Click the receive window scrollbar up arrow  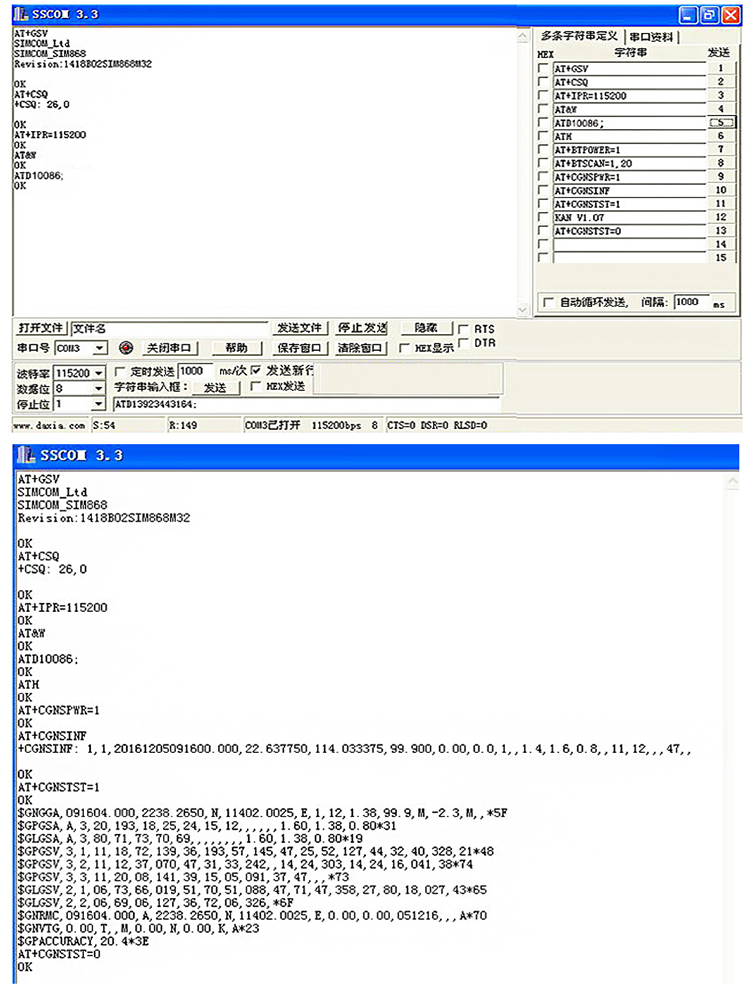pyautogui.click(x=520, y=36)
